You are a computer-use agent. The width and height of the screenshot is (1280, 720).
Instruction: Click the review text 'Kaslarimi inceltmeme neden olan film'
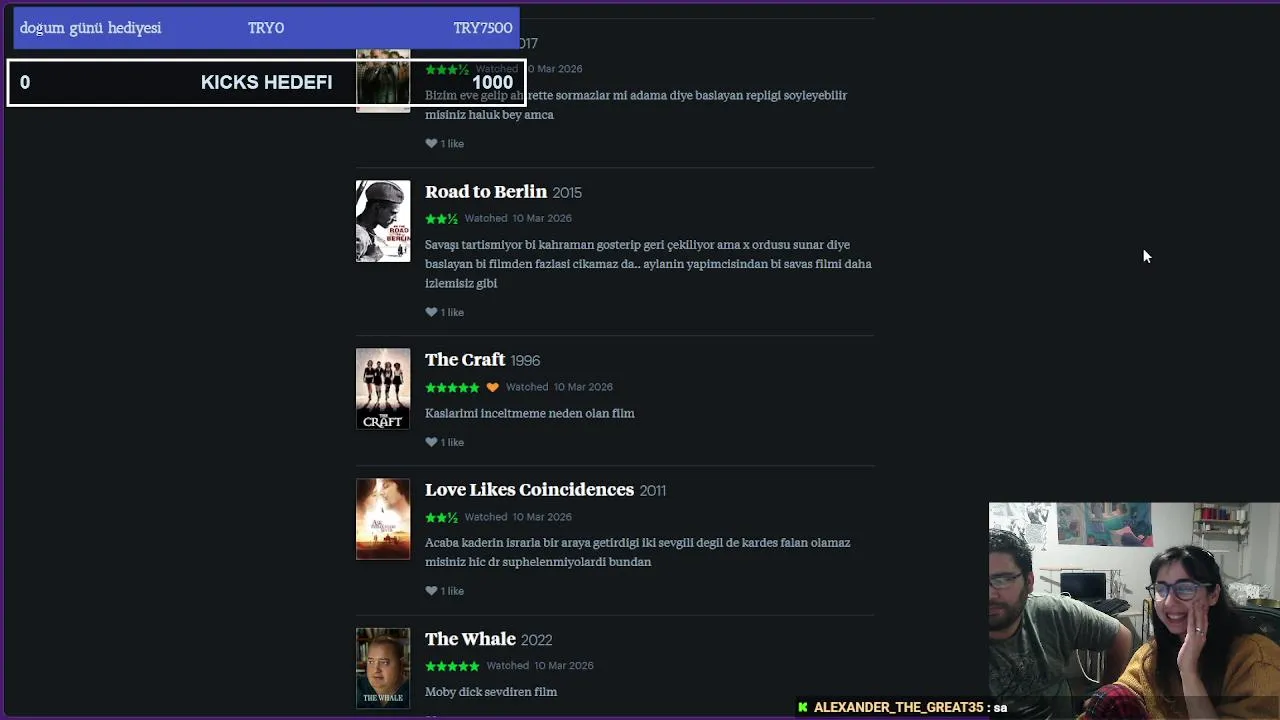tap(530, 413)
